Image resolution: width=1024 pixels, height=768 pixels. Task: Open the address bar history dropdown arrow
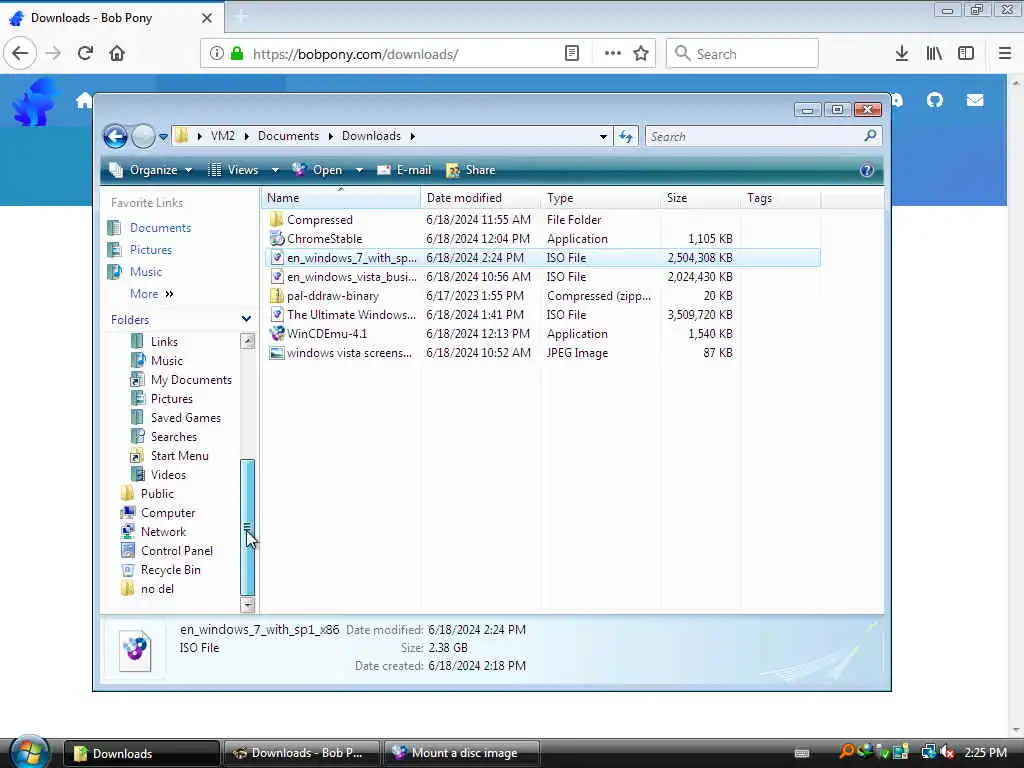click(x=603, y=136)
